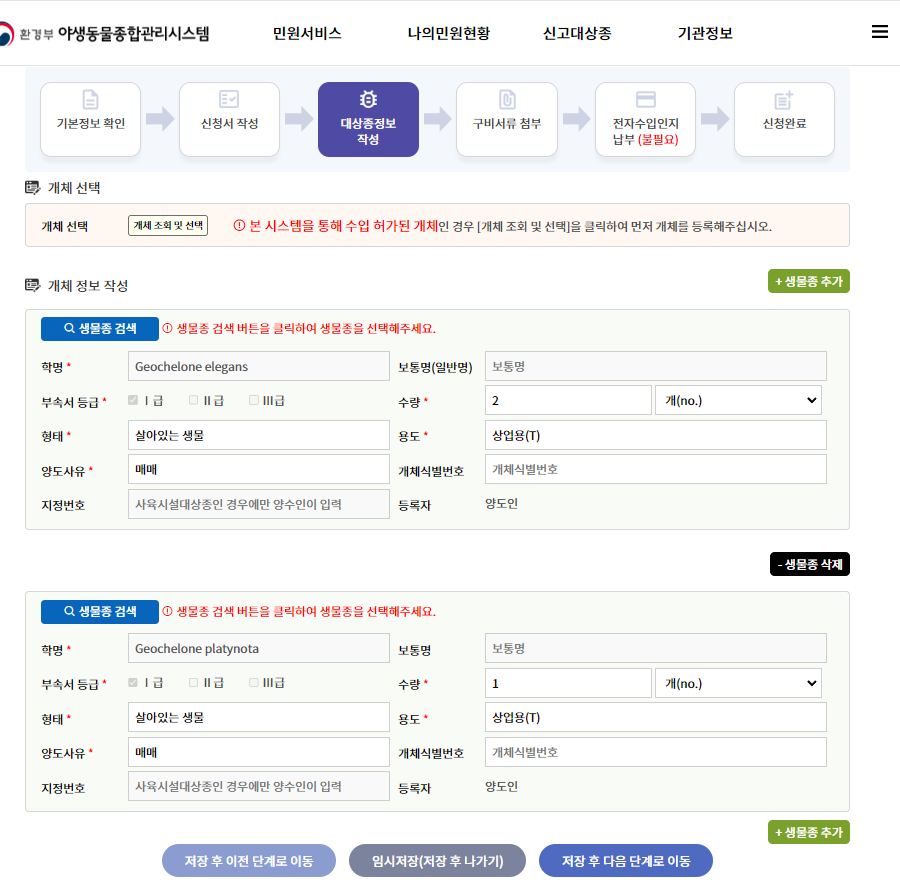
Task: Click 저장 후 다음 단계로 이동
Action: pyautogui.click(x=626, y=860)
